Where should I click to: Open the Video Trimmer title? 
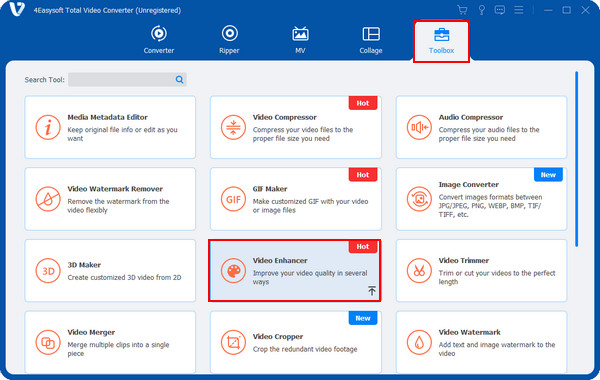click(x=464, y=260)
